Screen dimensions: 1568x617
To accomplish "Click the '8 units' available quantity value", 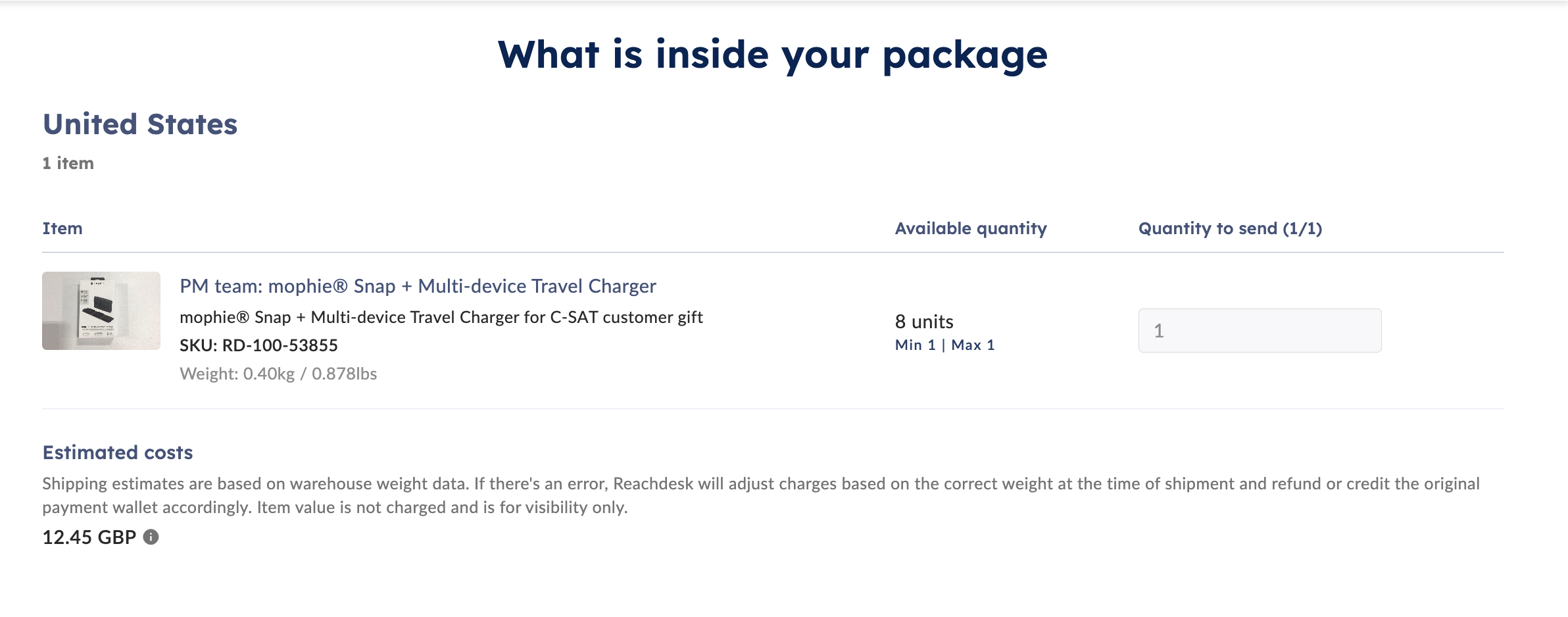I will [x=924, y=322].
